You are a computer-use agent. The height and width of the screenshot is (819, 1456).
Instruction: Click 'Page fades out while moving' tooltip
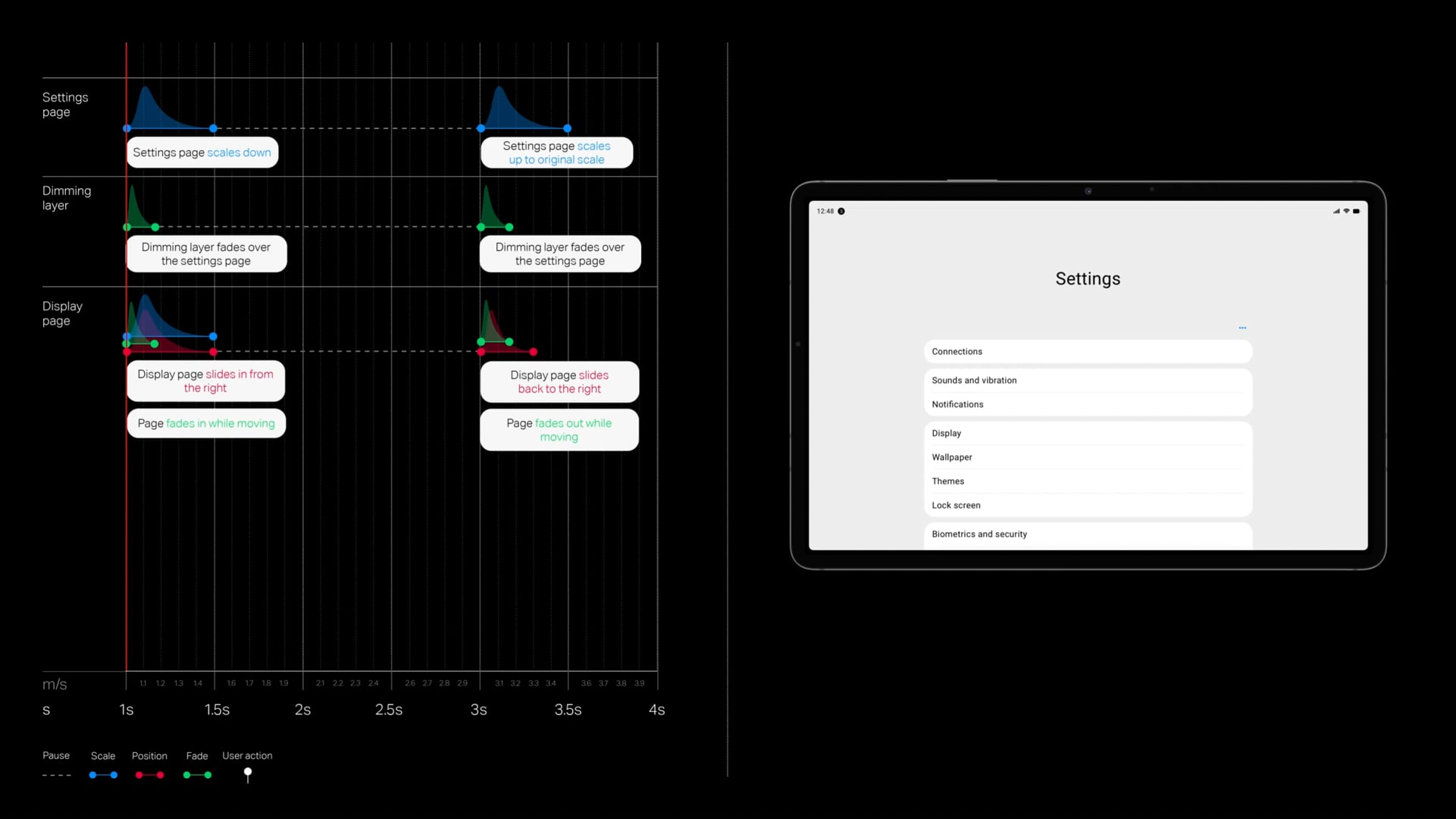[x=559, y=430]
